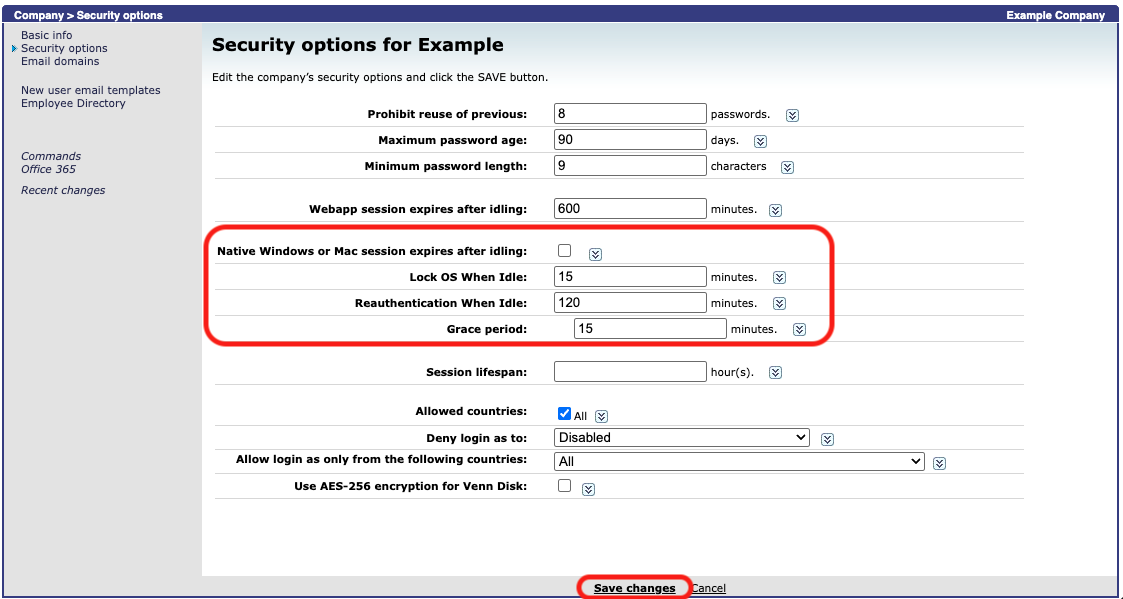
Task: Open help for Use AES-256 encryption option
Action: (x=588, y=489)
